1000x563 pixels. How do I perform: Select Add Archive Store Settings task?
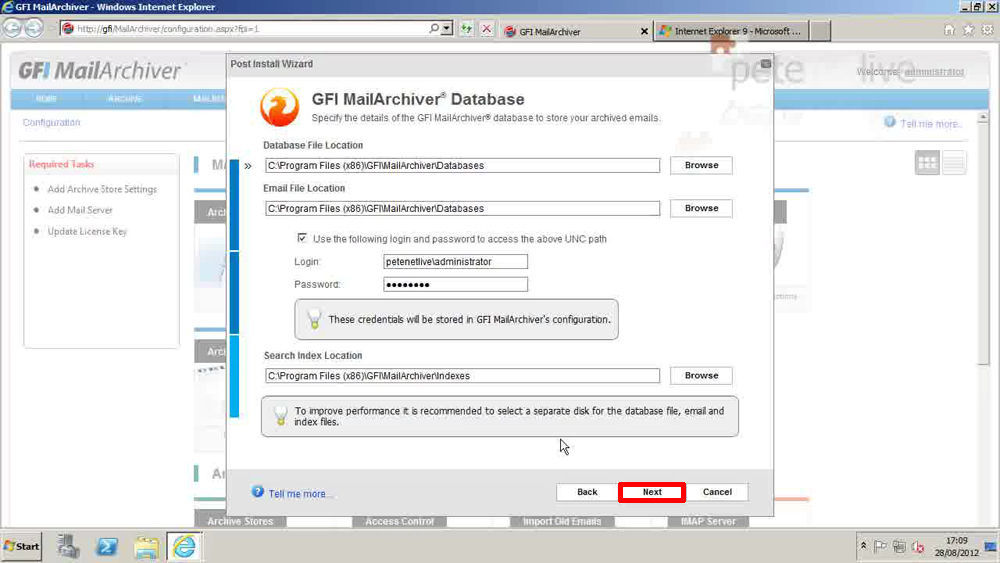[x=102, y=189]
